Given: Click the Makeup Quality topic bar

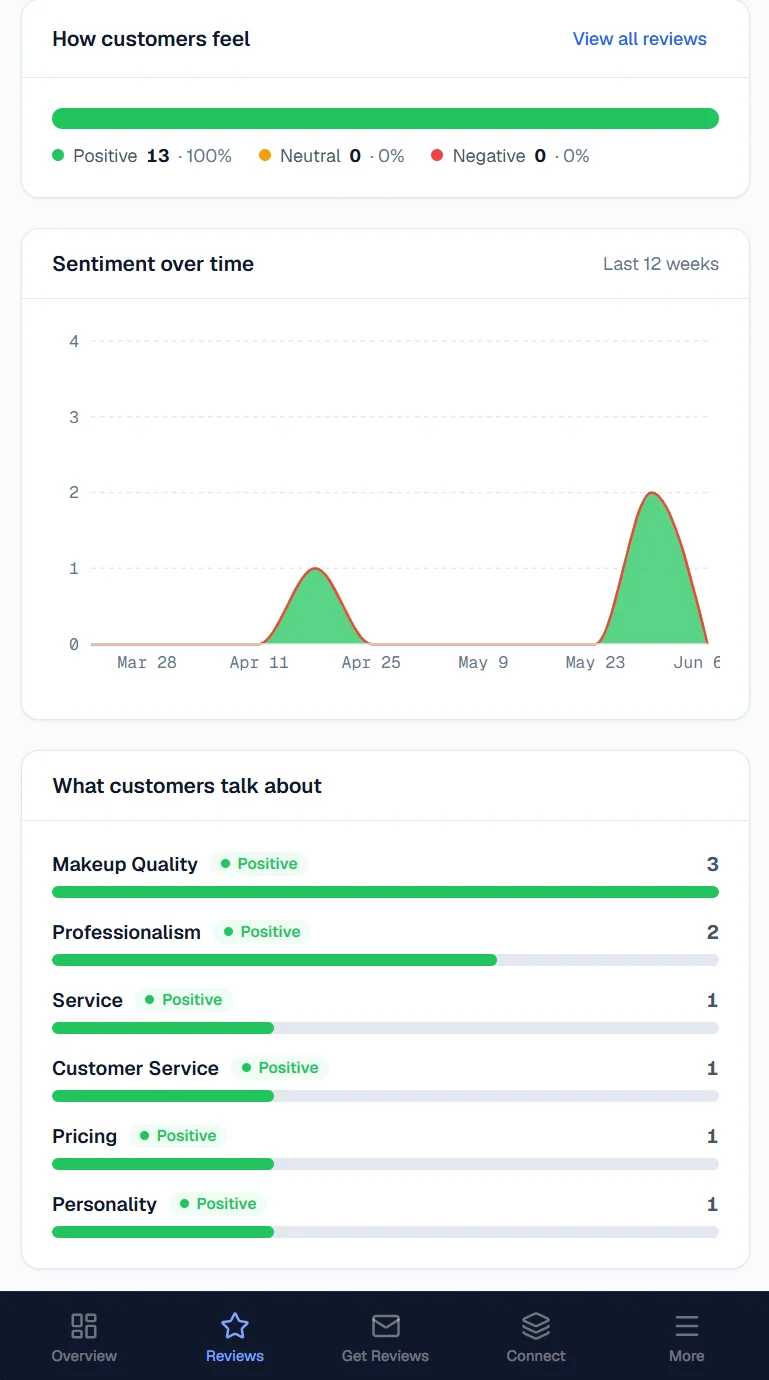Looking at the screenshot, I should [x=385, y=892].
